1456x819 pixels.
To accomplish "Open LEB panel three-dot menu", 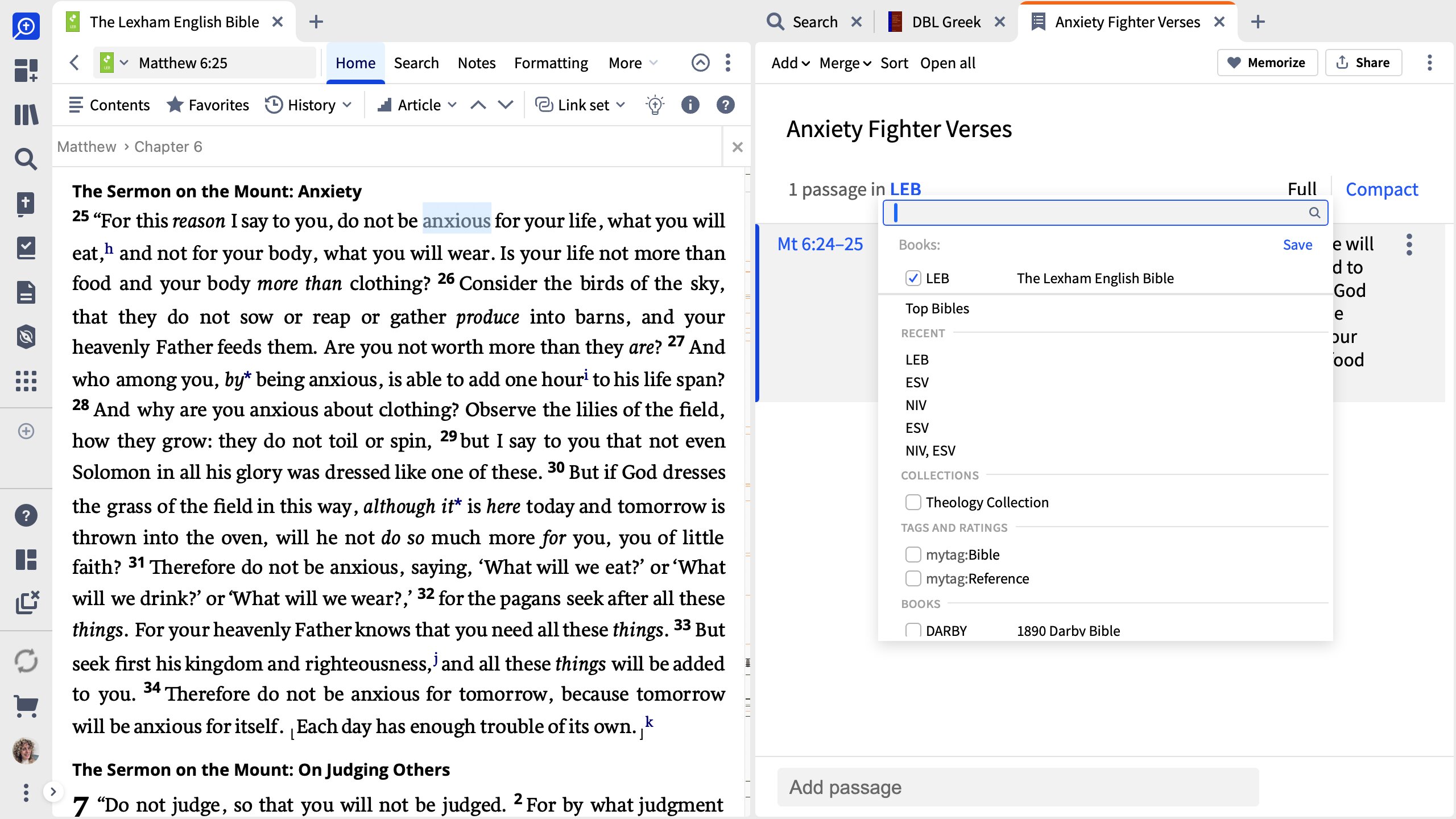I will [728, 63].
